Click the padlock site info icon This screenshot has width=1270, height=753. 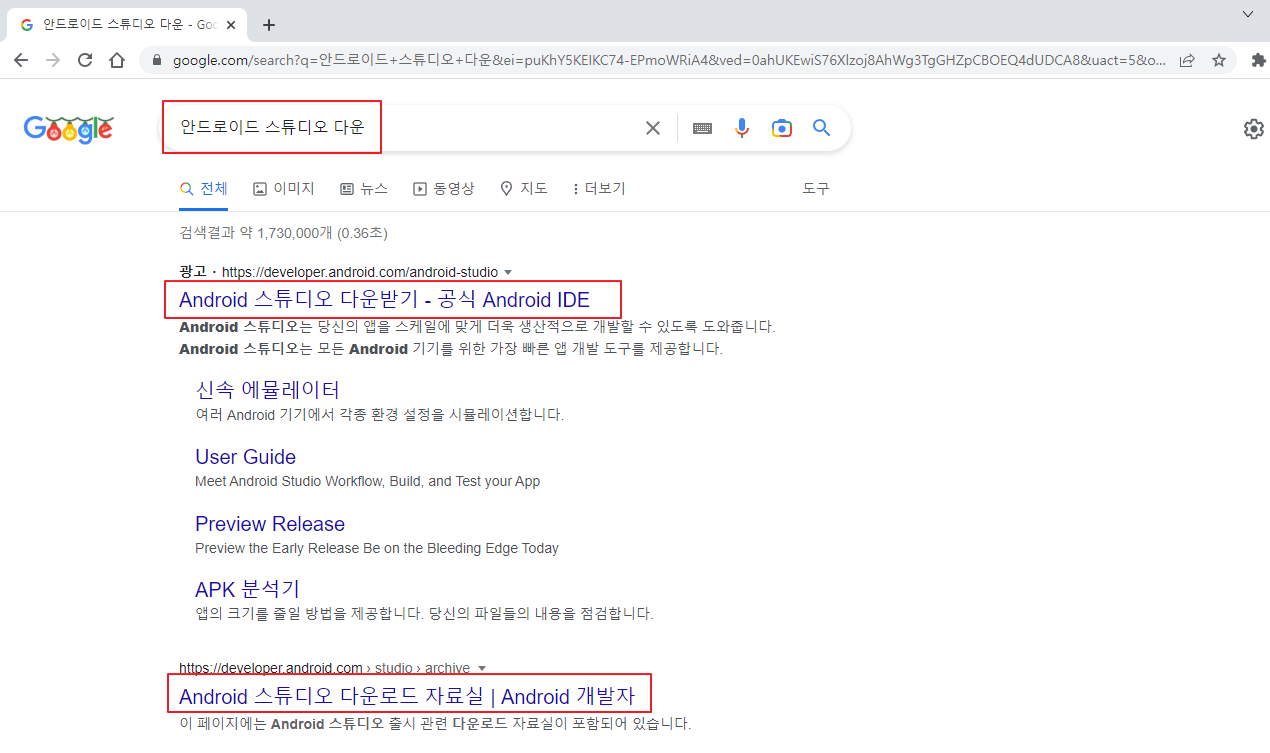[x=156, y=60]
